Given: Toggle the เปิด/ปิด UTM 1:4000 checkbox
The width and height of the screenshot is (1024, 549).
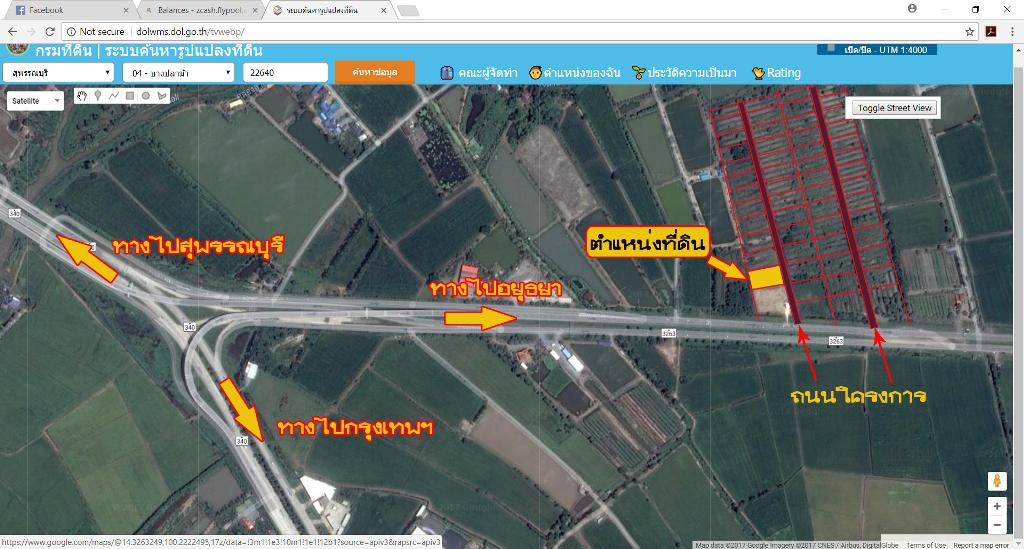Looking at the screenshot, I should (831, 49).
